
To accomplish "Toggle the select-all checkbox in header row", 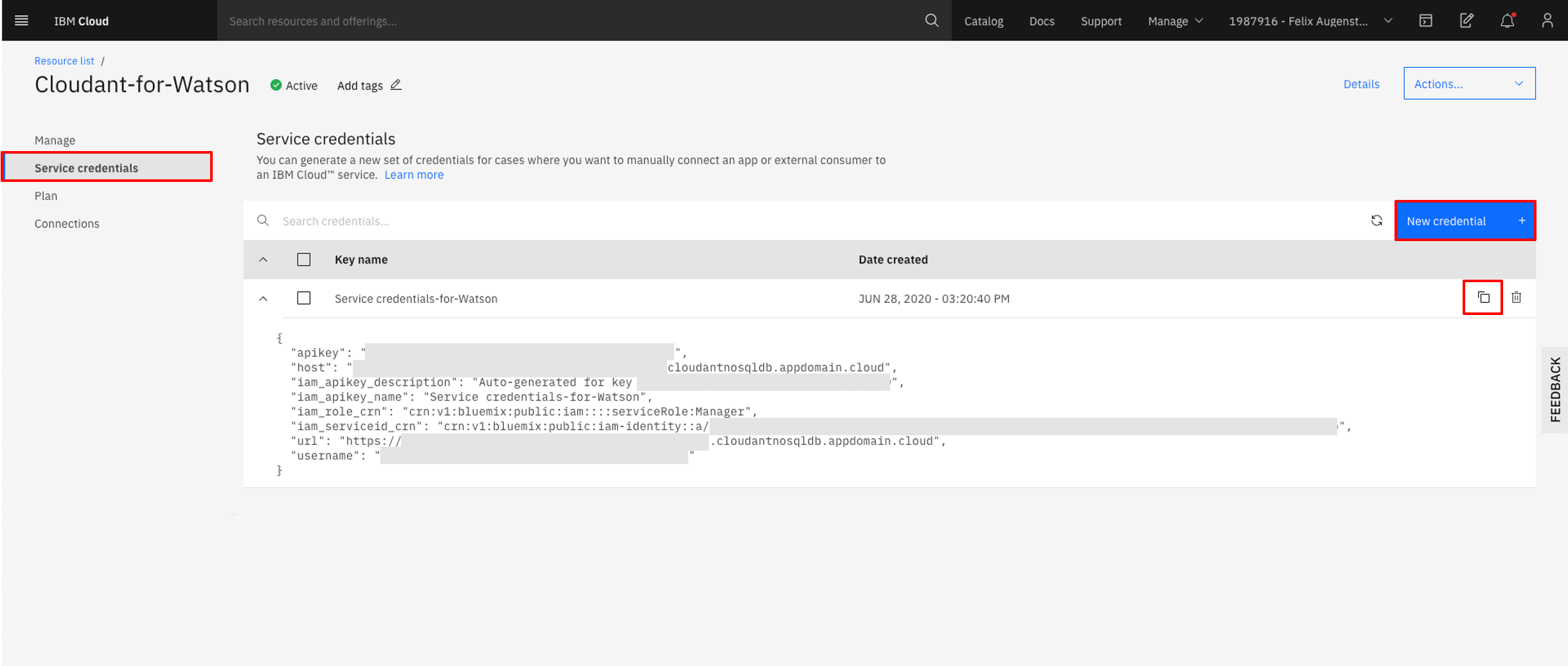I will 304,259.
